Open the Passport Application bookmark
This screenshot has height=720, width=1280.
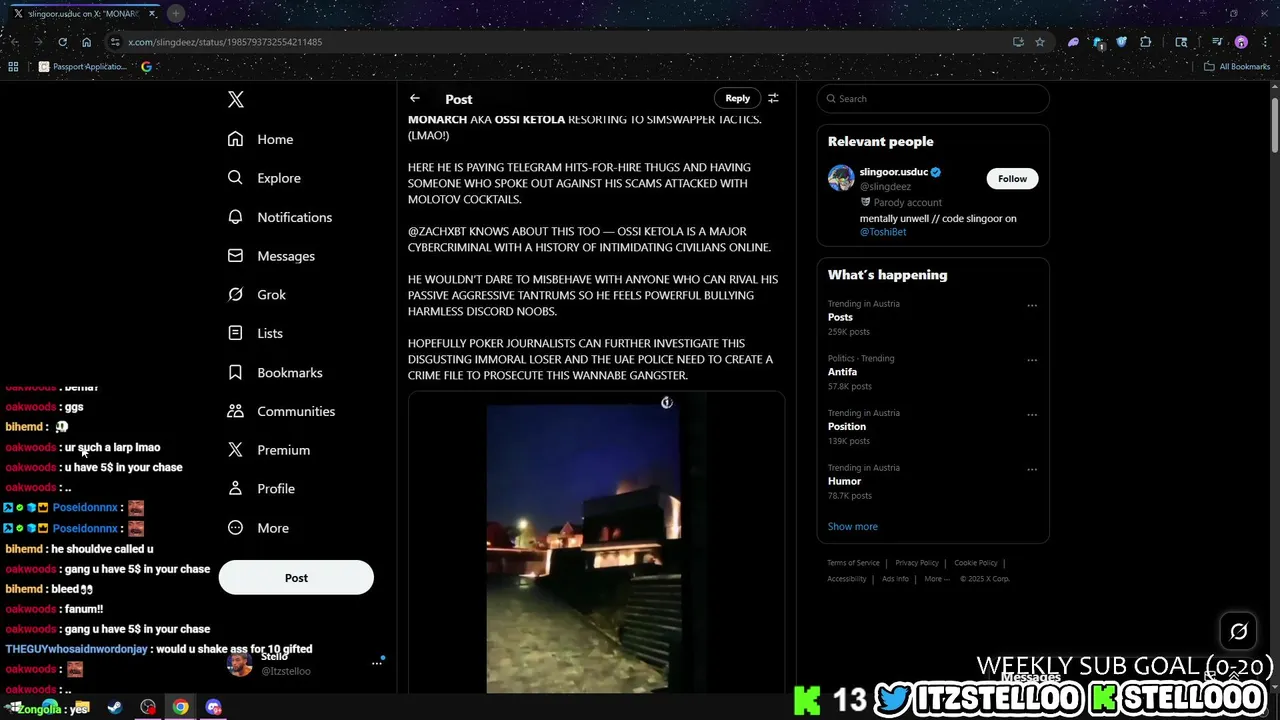pyautogui.click(x=83, y=67)
